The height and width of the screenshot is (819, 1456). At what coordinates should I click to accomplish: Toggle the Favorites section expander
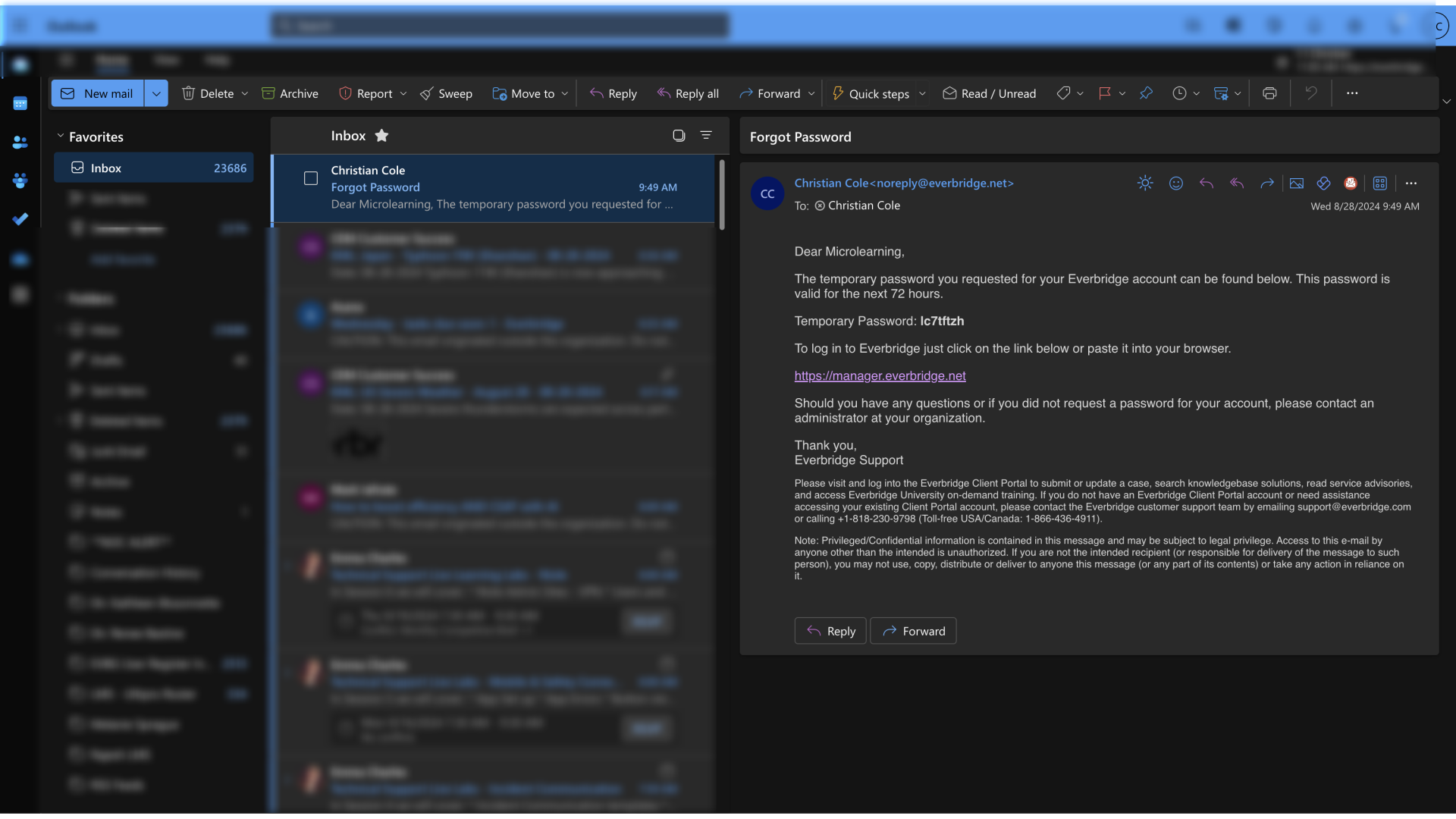[59, 136]
